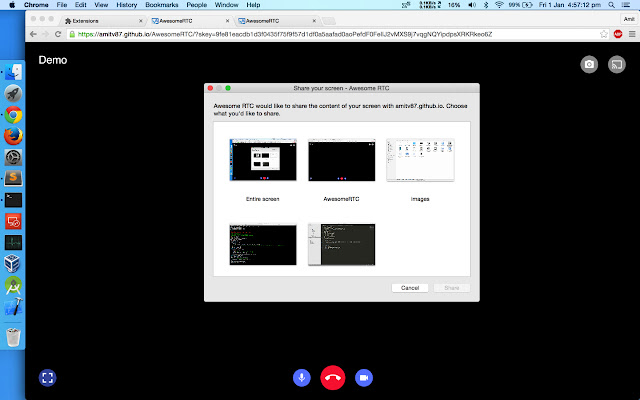Toggle the video camera button
This screenshot has width=640, height=400.
tap(364, 378)
